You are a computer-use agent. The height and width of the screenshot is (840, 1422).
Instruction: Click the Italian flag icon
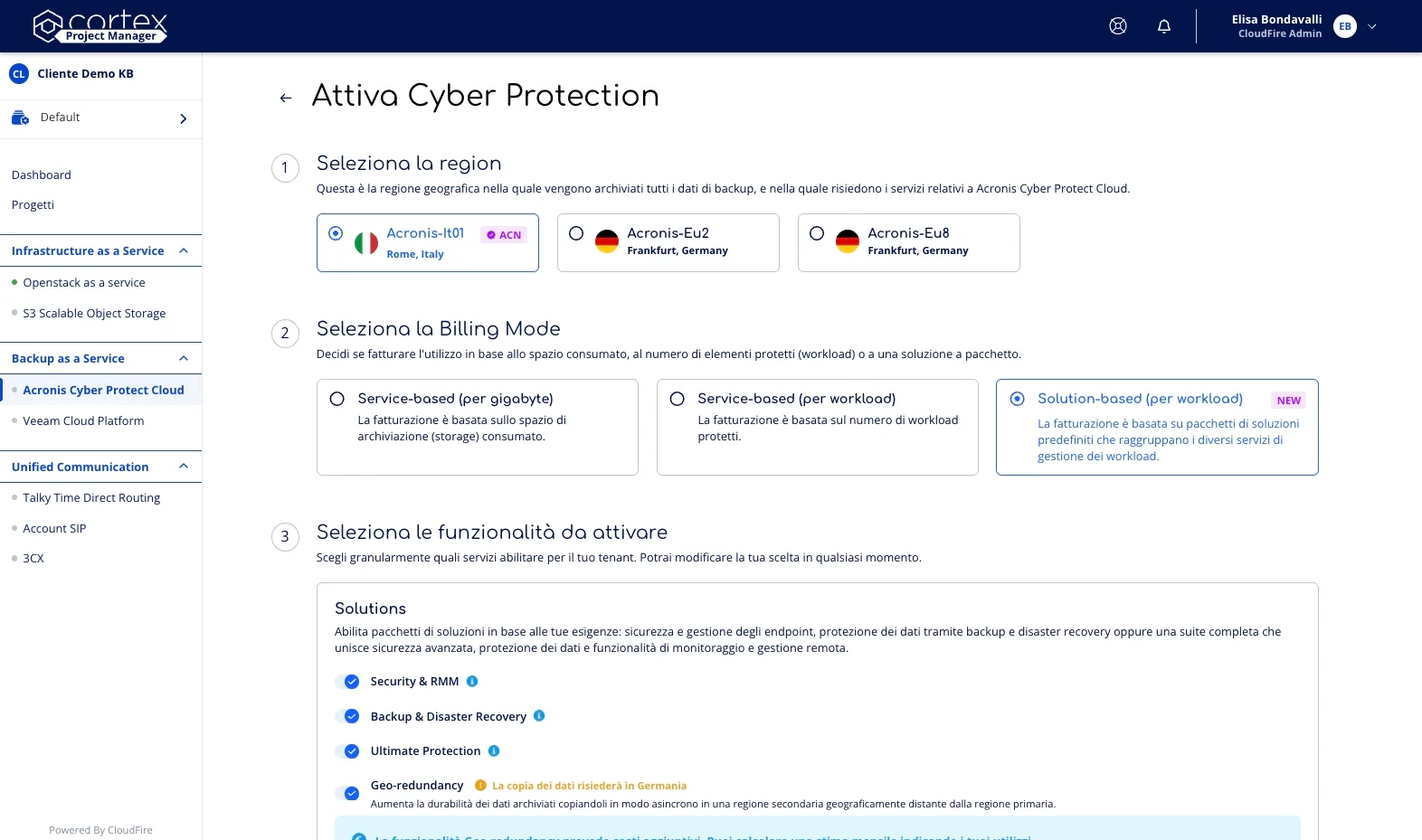366,242
